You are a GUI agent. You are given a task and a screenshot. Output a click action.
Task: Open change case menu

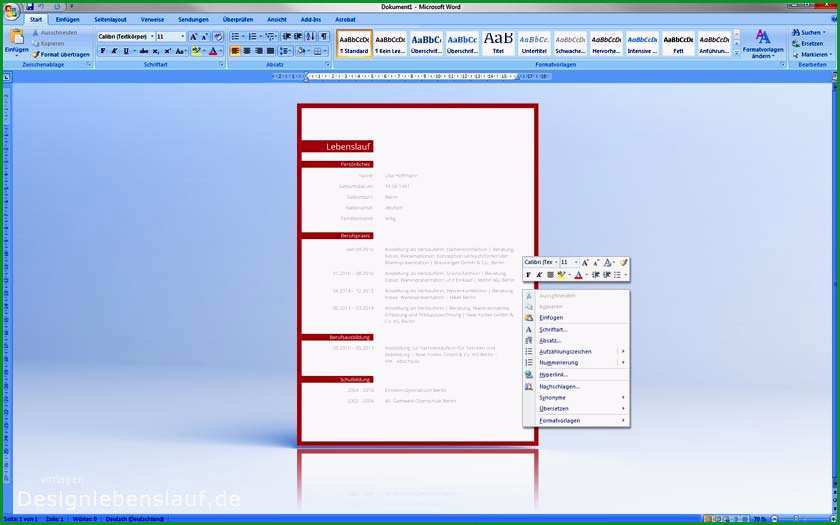pyautogui.click(x=181, y=51)
